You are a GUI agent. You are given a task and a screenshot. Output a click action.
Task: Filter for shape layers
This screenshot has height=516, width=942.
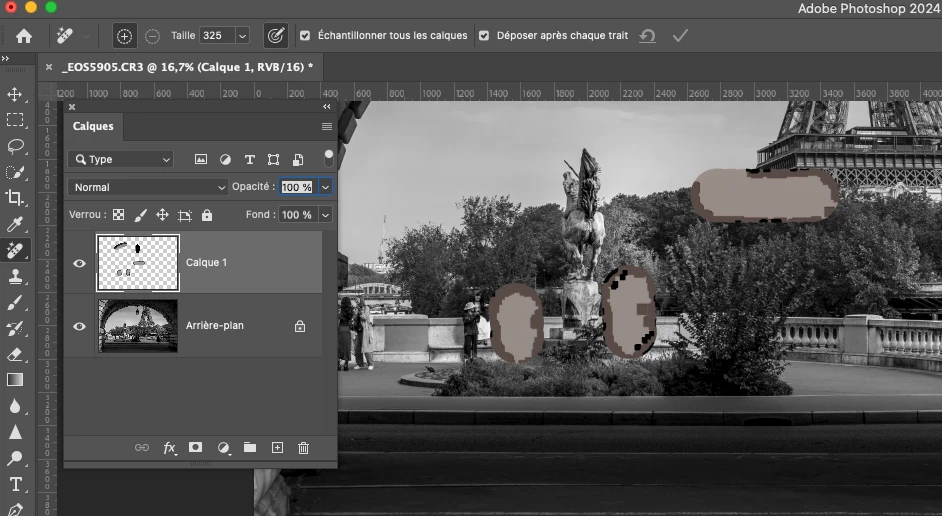[x=273, y=159]
